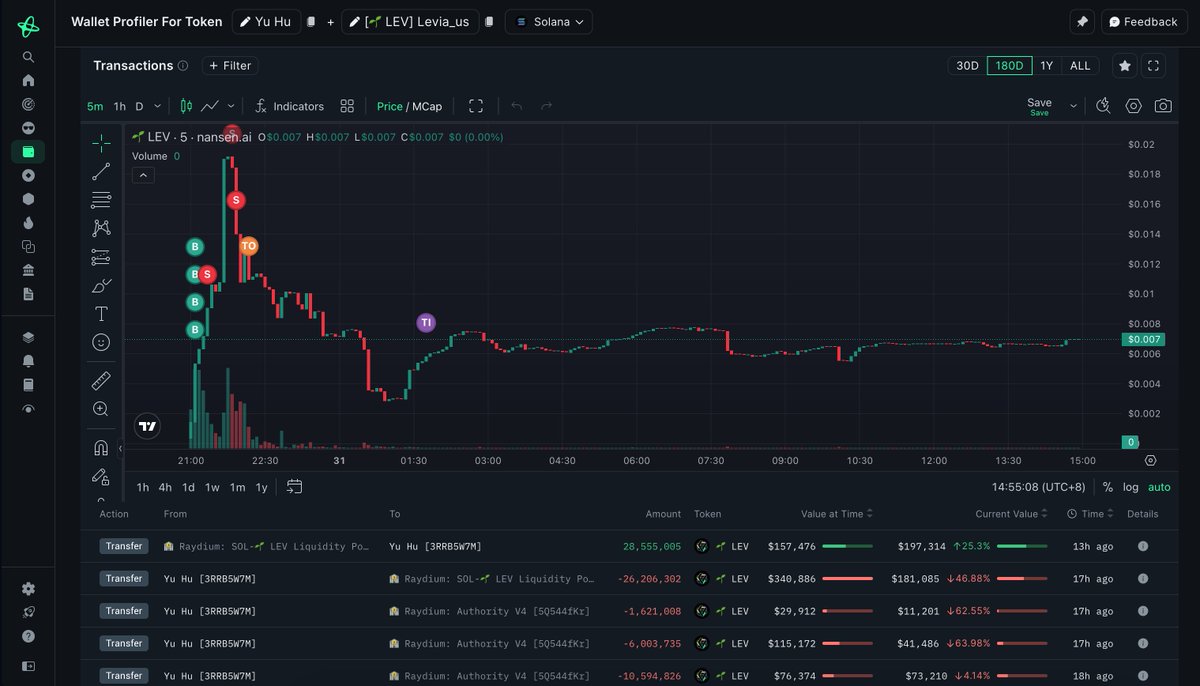Open the Save layout dropdown arrow
Viewport: 1200px width, 686px height.
1074,106
